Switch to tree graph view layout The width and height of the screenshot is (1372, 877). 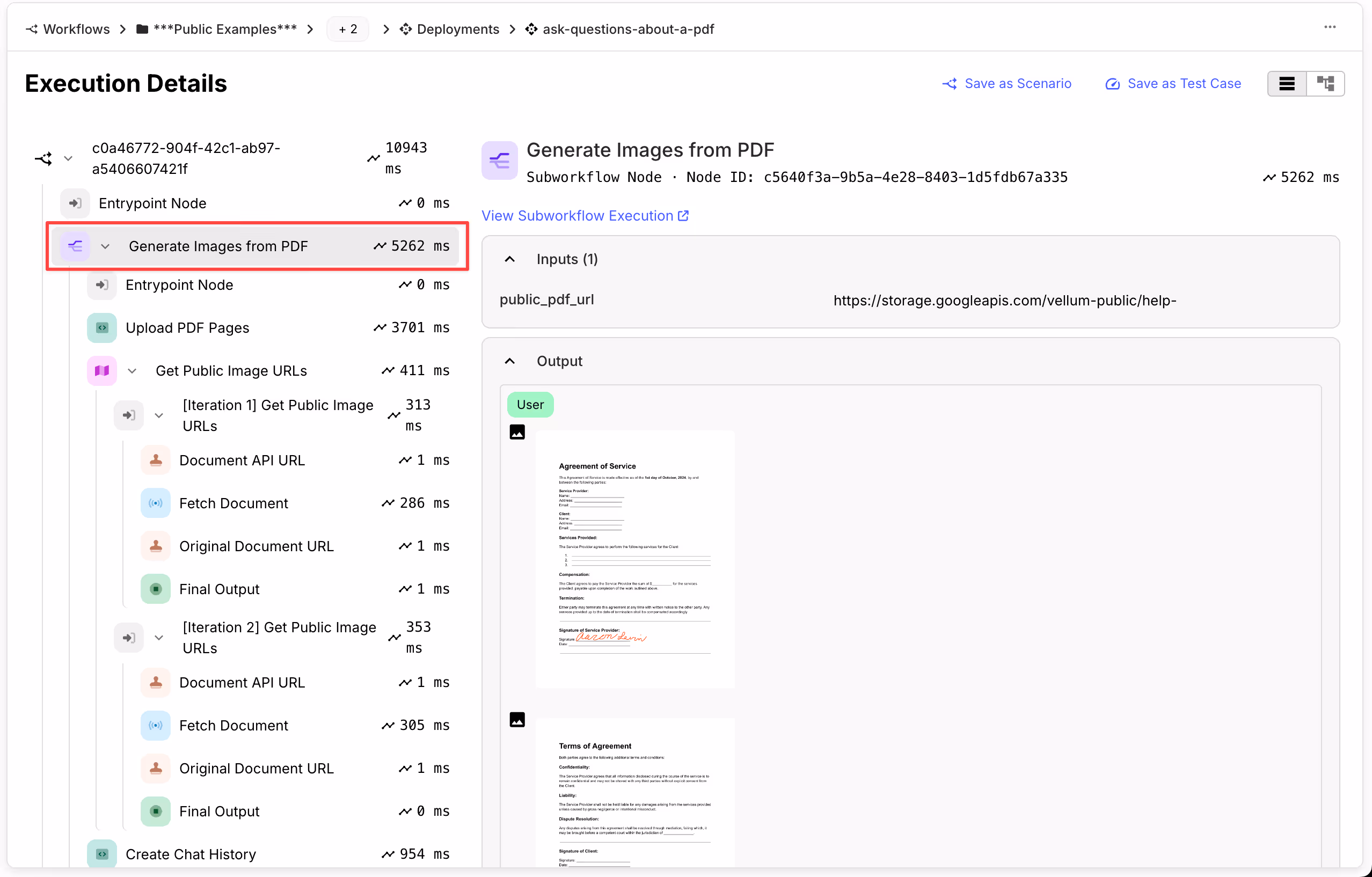click(1326, 84)
